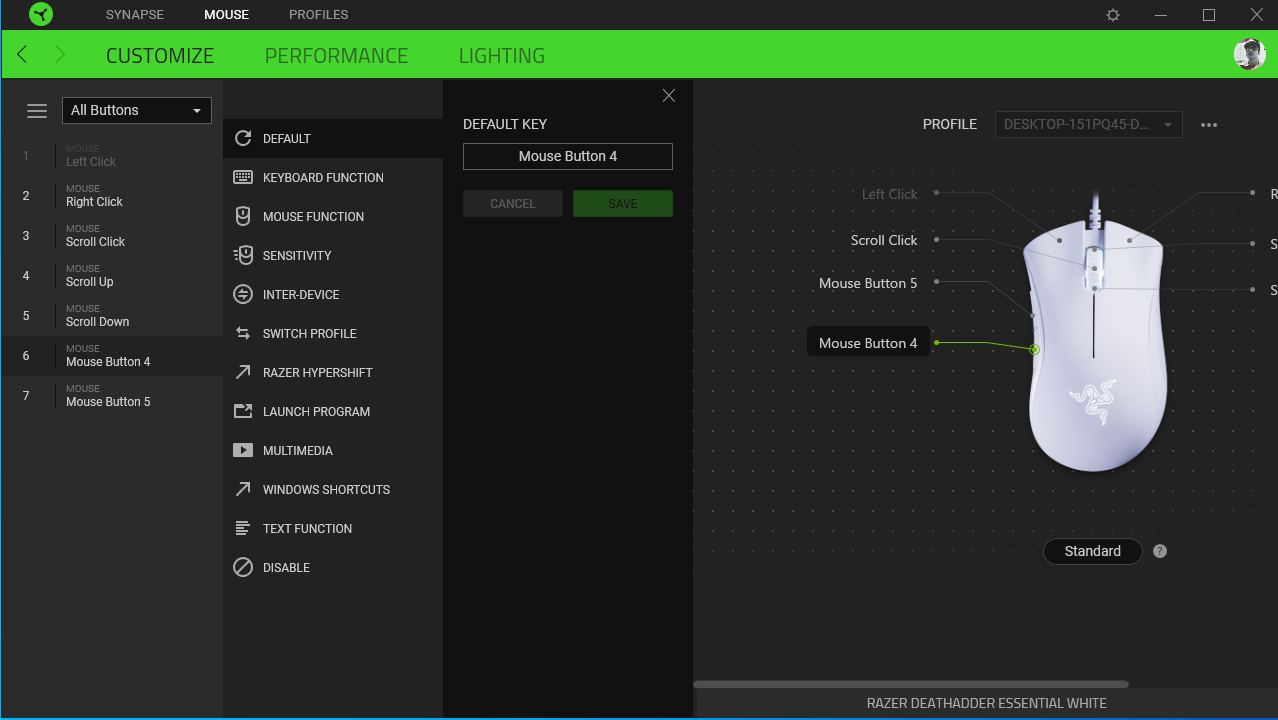This screenshot has width=1278, height=720.
Task: Select the Text Function icon
Action: tap(242, 528)
